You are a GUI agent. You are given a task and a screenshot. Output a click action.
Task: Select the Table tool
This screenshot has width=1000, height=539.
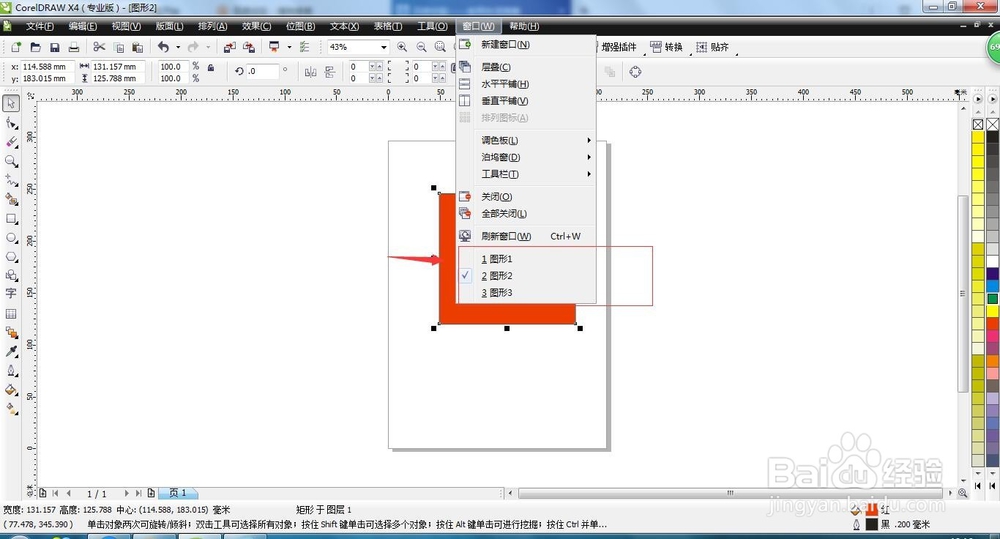coord(11,313)
